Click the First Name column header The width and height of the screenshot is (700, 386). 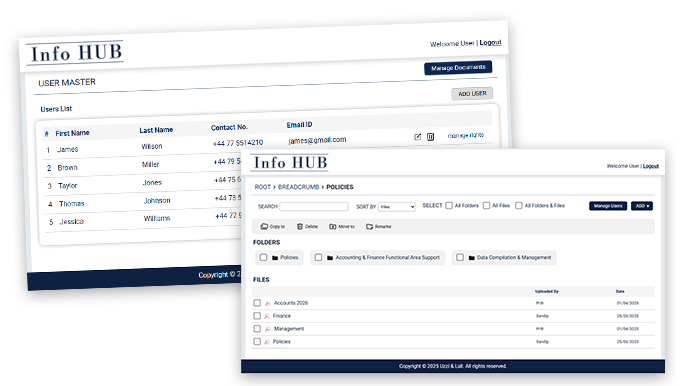pos(72,133)
